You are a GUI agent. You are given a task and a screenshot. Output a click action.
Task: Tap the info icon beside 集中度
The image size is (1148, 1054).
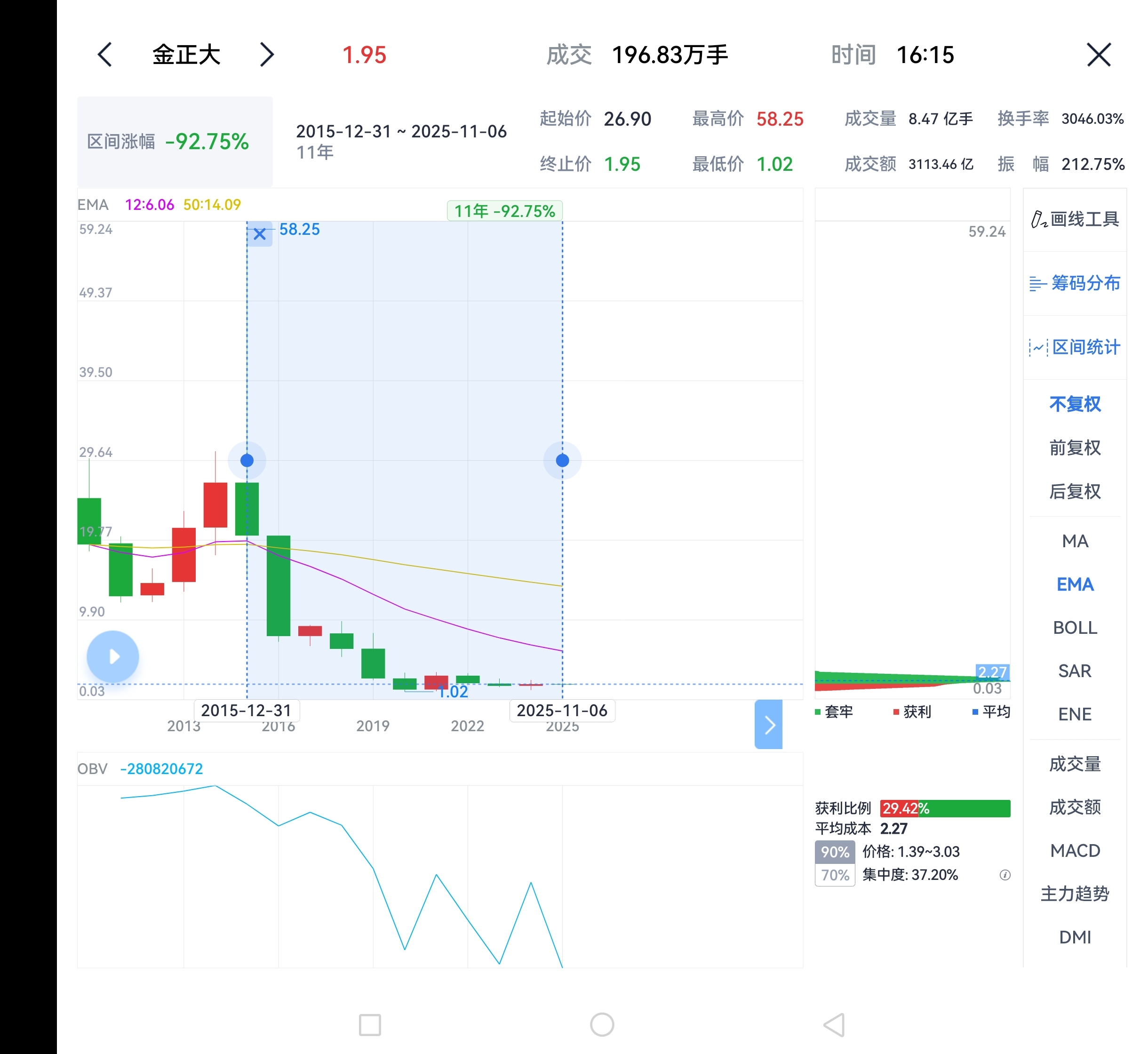[1005, 875]
